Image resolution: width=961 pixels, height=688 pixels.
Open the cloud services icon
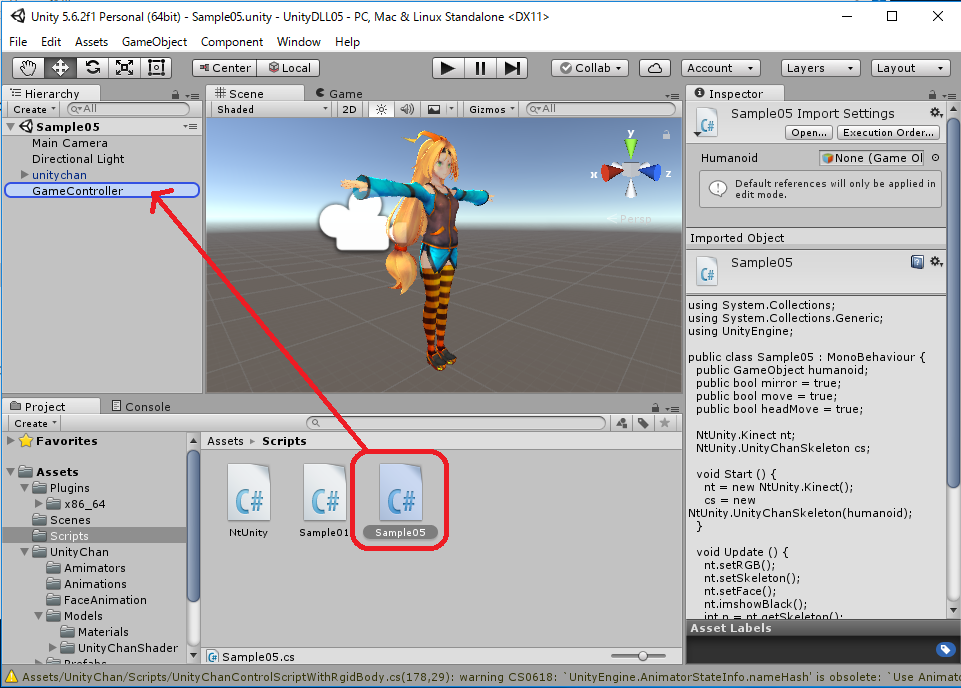(655, 68)
